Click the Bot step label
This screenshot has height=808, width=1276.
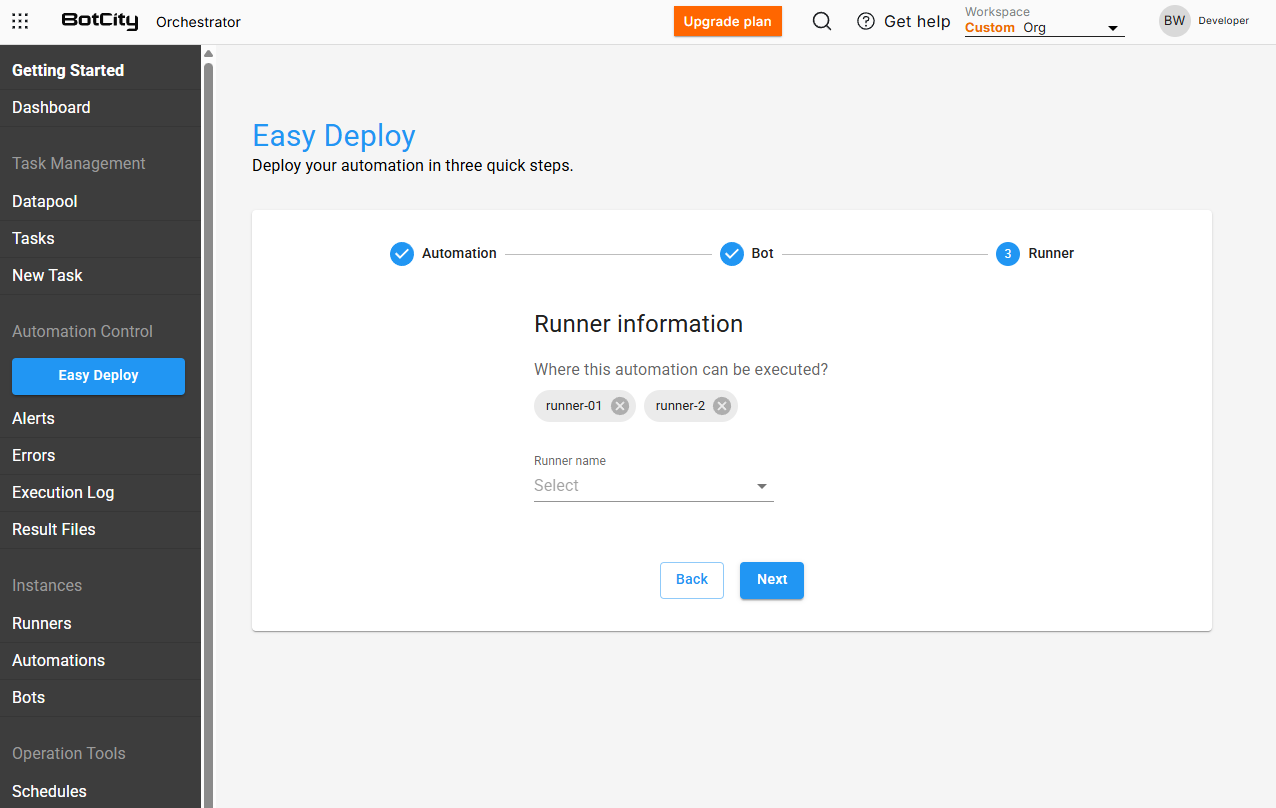(x=763, y=254)
